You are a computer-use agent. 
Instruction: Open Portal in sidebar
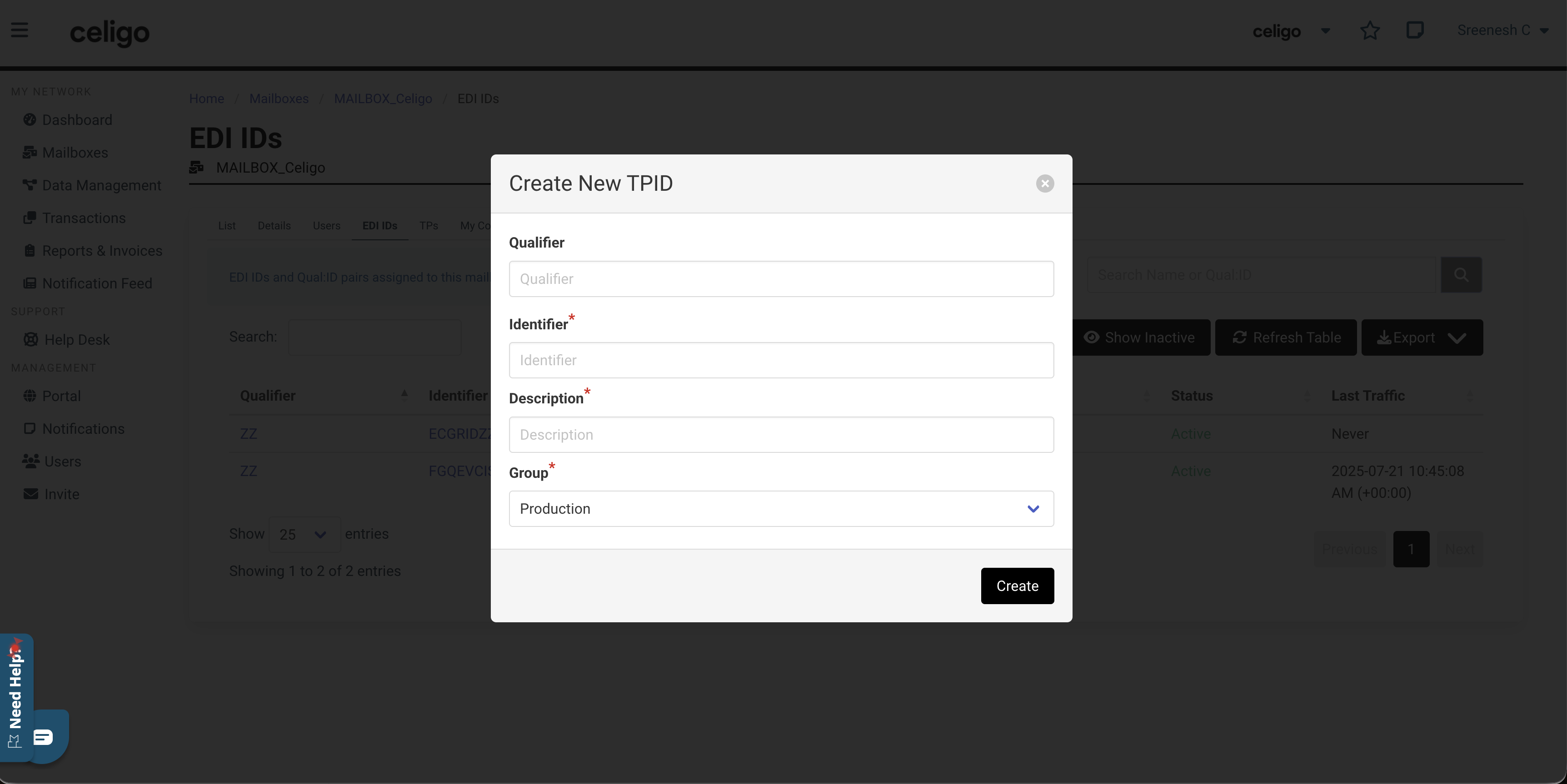(52, 396)
